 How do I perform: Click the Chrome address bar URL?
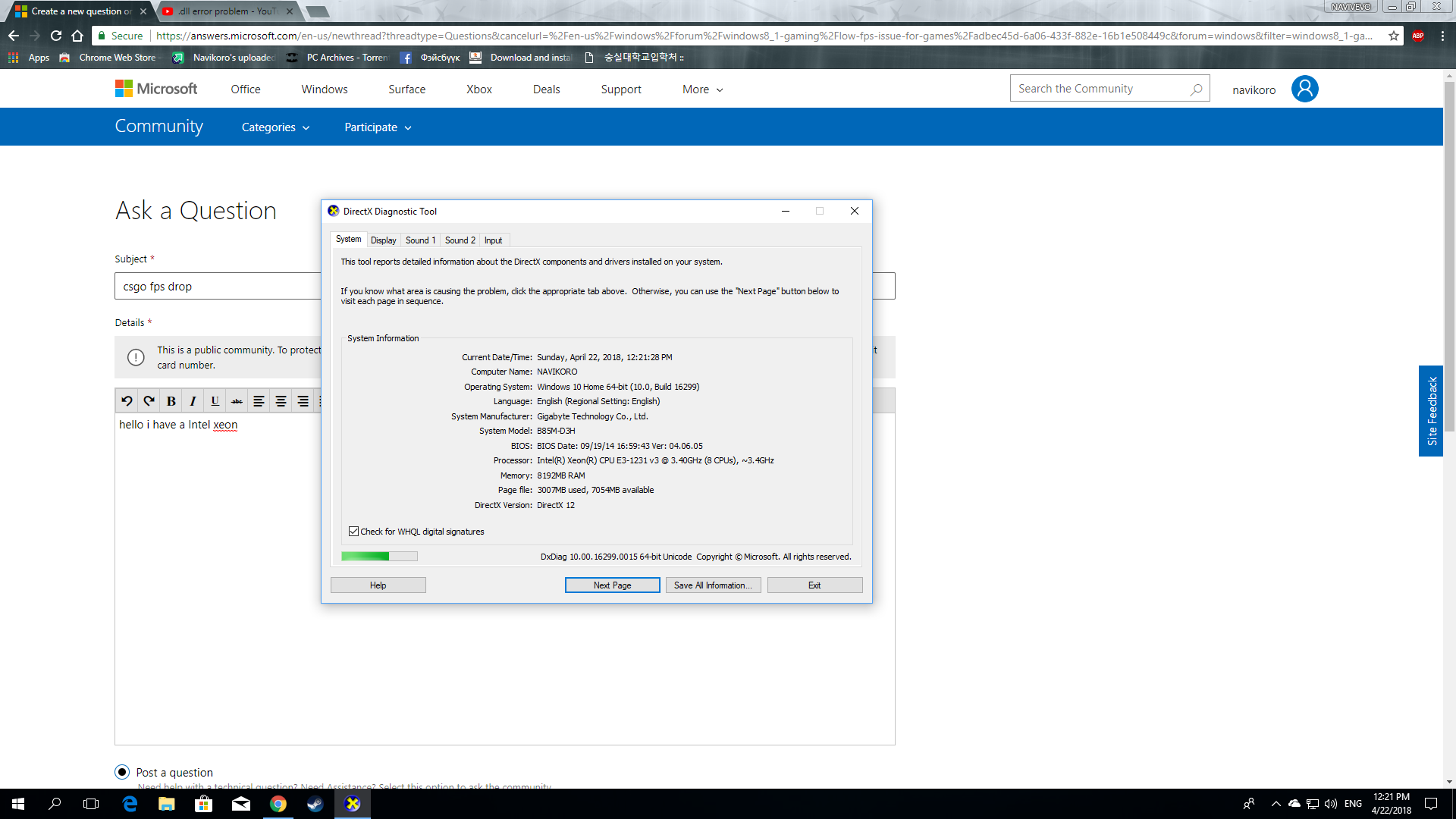[764, 36]
